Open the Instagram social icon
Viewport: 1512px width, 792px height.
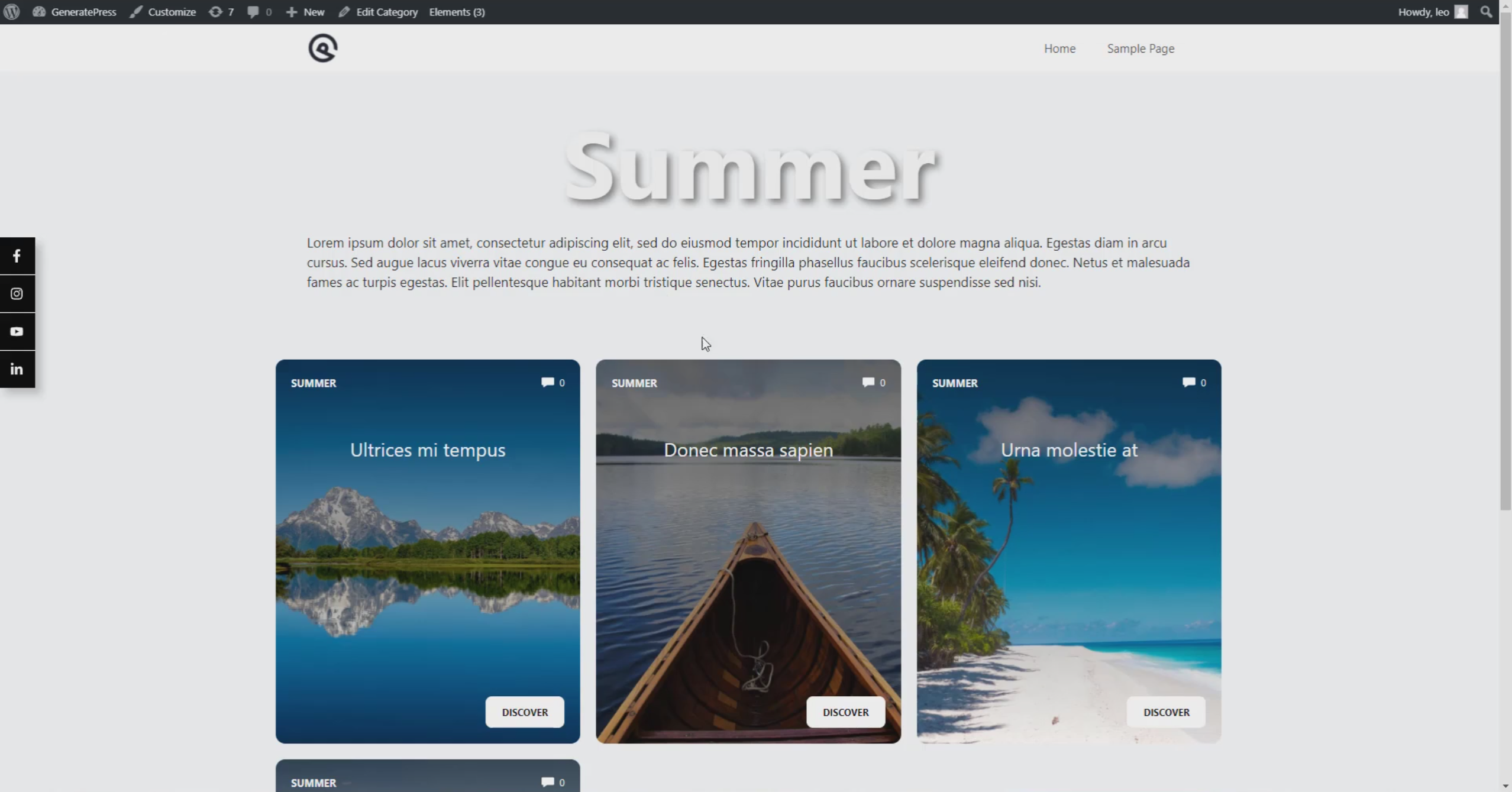pos(17,294)
